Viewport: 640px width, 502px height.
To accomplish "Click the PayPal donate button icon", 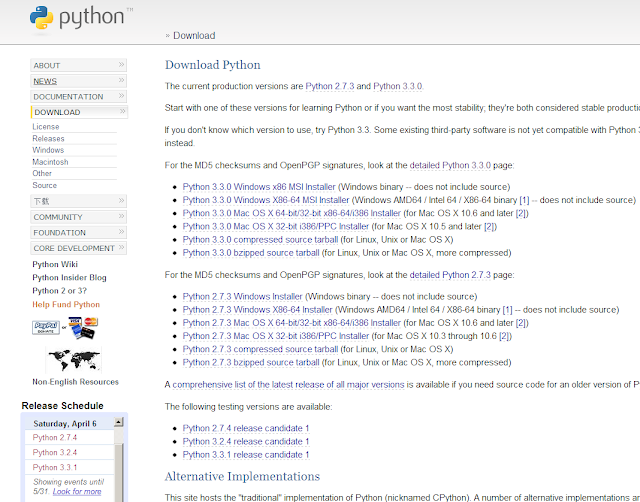I will pyautogui.click(x=46, y=327).
